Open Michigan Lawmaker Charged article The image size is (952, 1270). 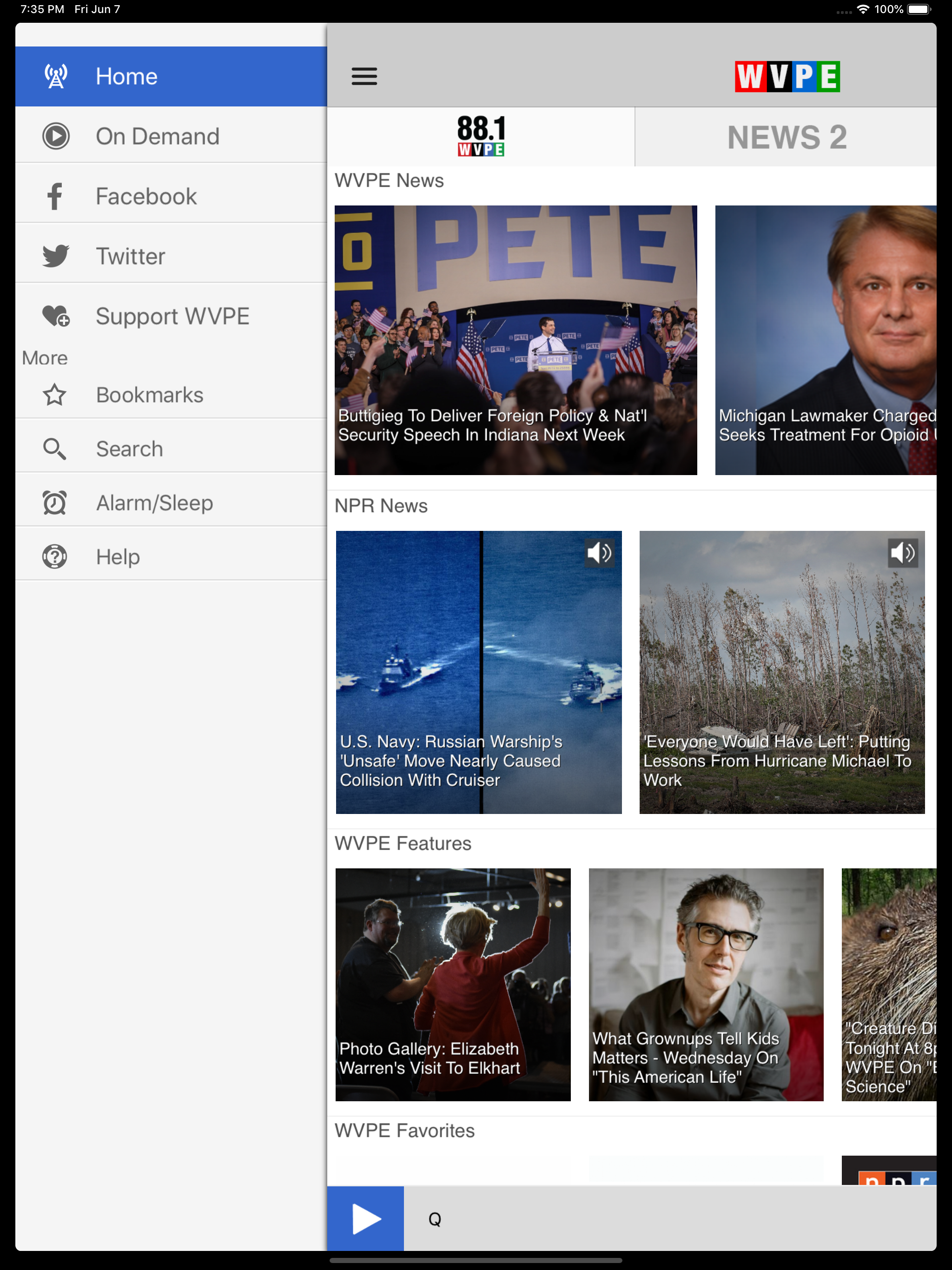tap(826, 340)
